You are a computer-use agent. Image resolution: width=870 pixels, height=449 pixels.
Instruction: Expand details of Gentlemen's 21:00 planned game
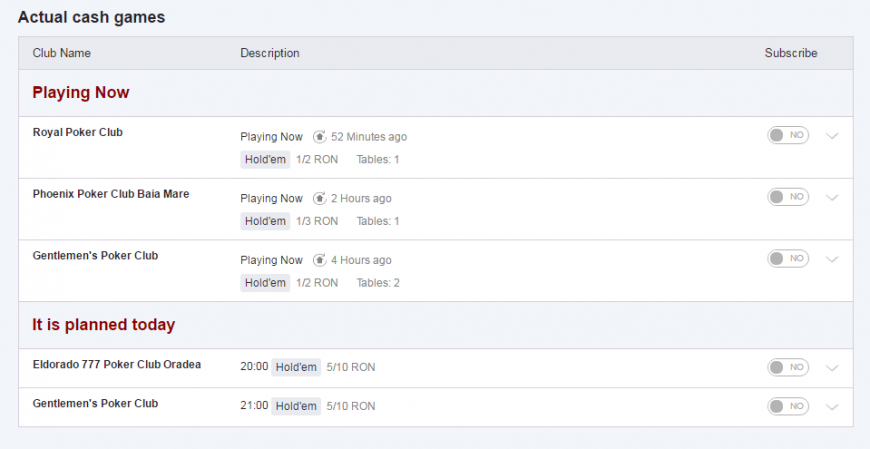click(x=832, y=407)
